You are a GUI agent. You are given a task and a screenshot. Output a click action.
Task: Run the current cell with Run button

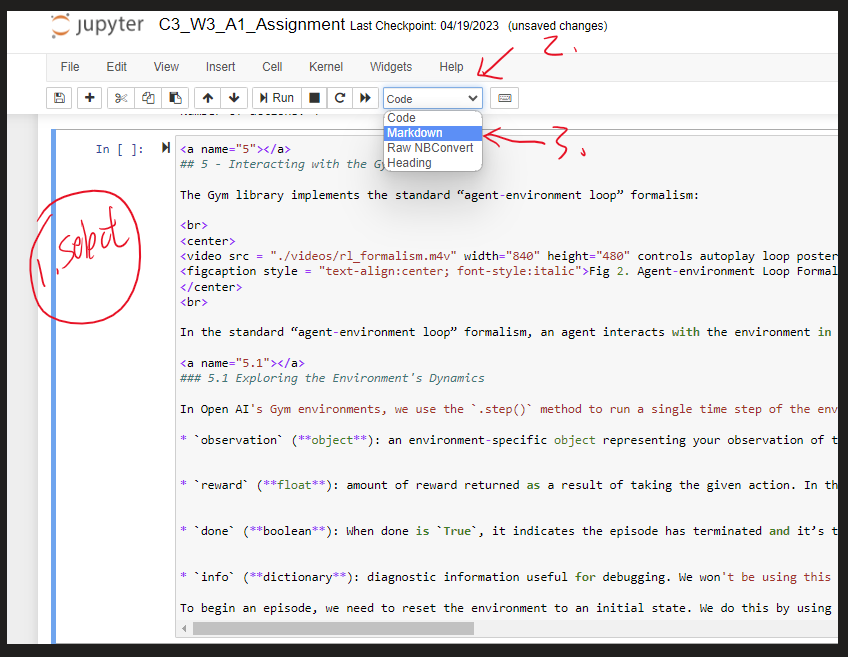coord(276,97)
